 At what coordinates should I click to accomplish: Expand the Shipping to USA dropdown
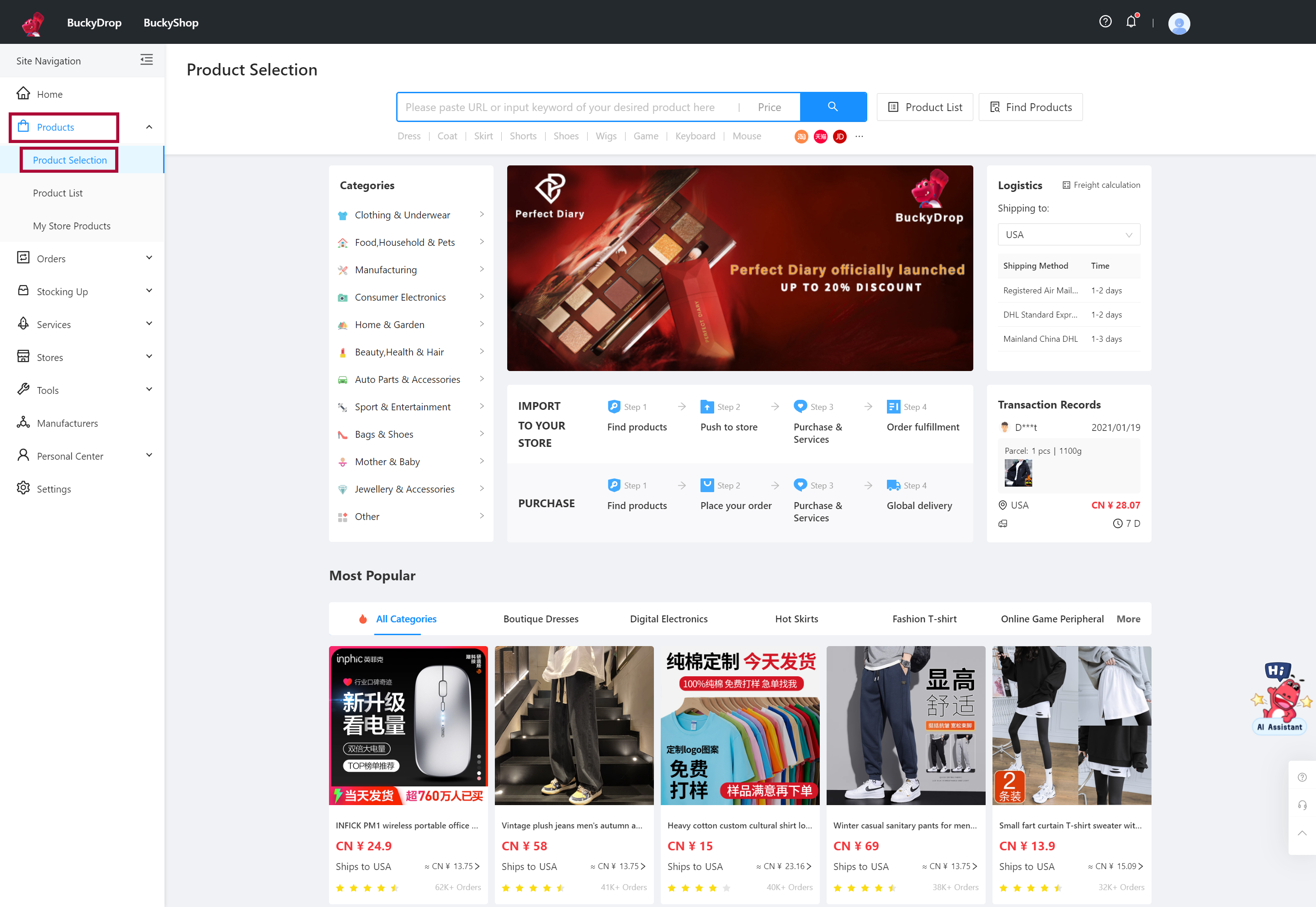1068,235
